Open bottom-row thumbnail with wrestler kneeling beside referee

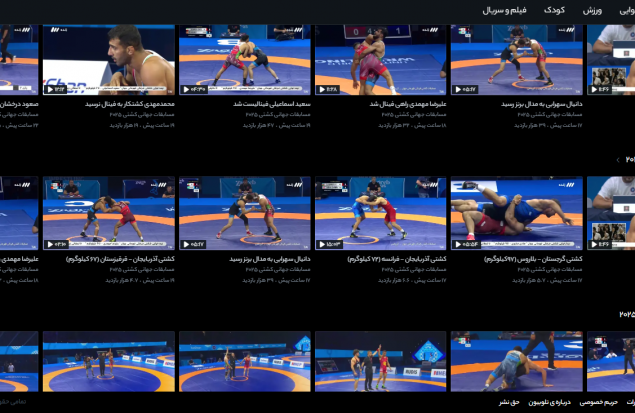click(517, 362)
